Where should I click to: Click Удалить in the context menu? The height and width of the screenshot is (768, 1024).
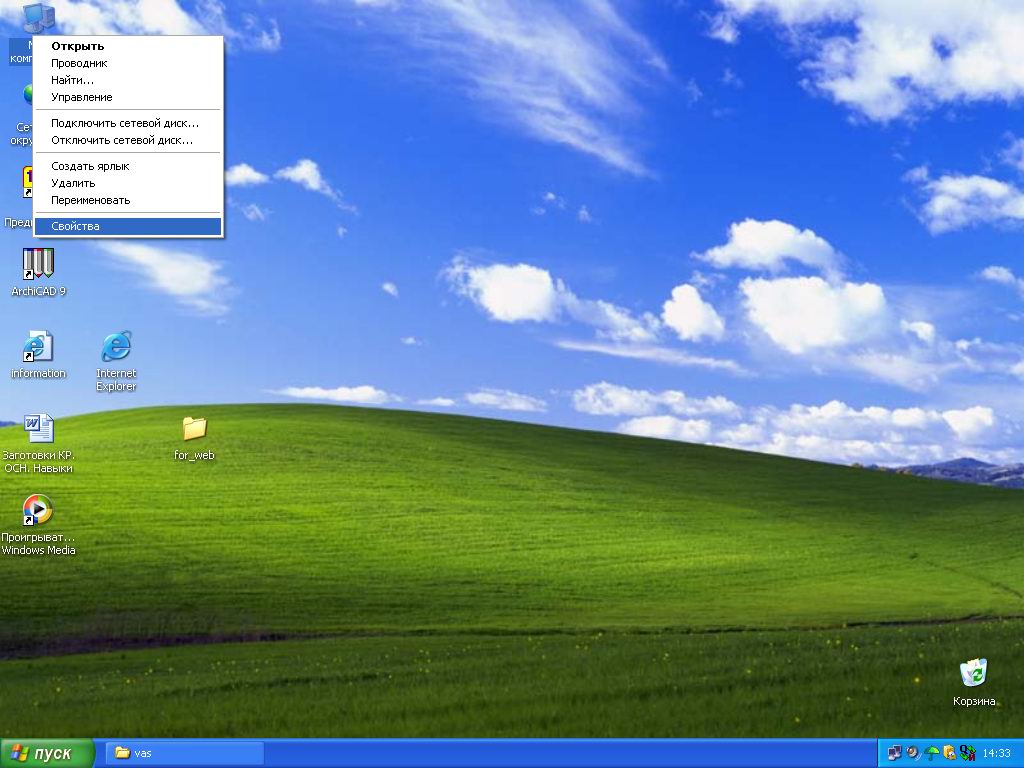click(128, 184)
